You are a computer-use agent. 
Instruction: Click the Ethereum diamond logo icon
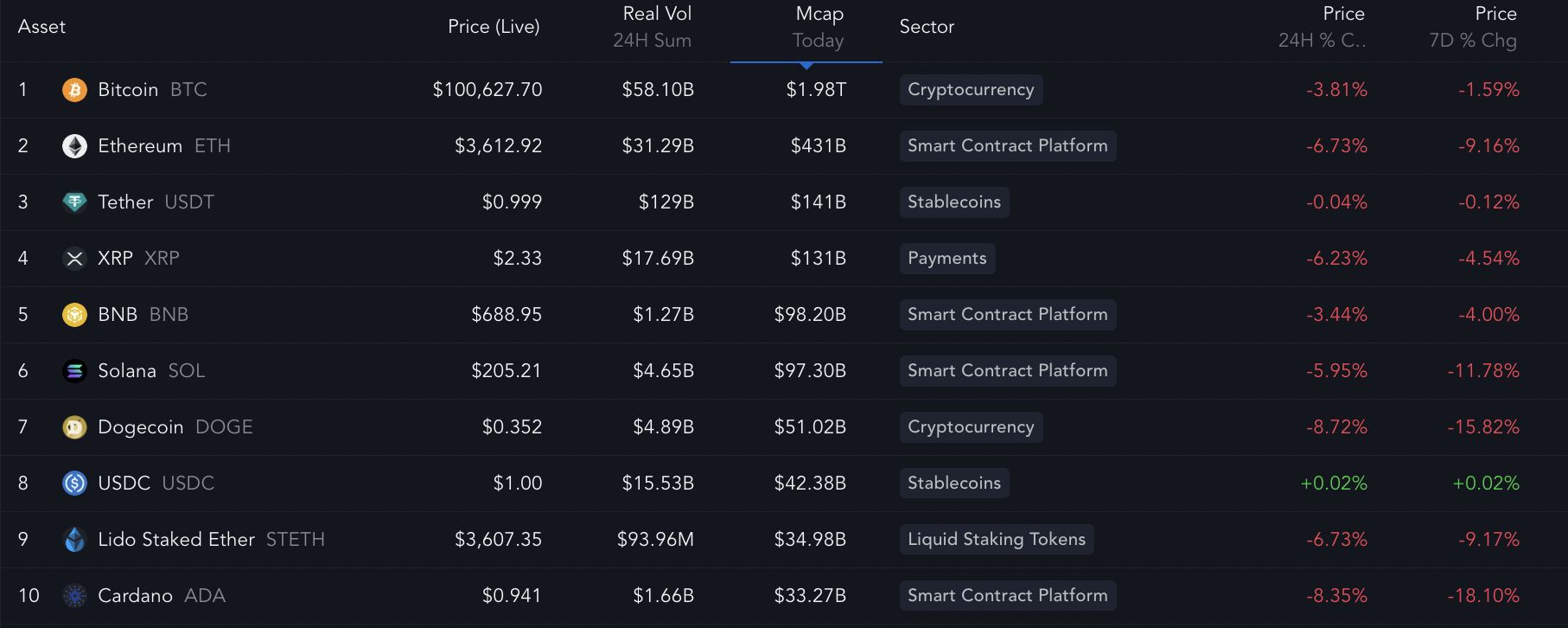coord(75,146)
